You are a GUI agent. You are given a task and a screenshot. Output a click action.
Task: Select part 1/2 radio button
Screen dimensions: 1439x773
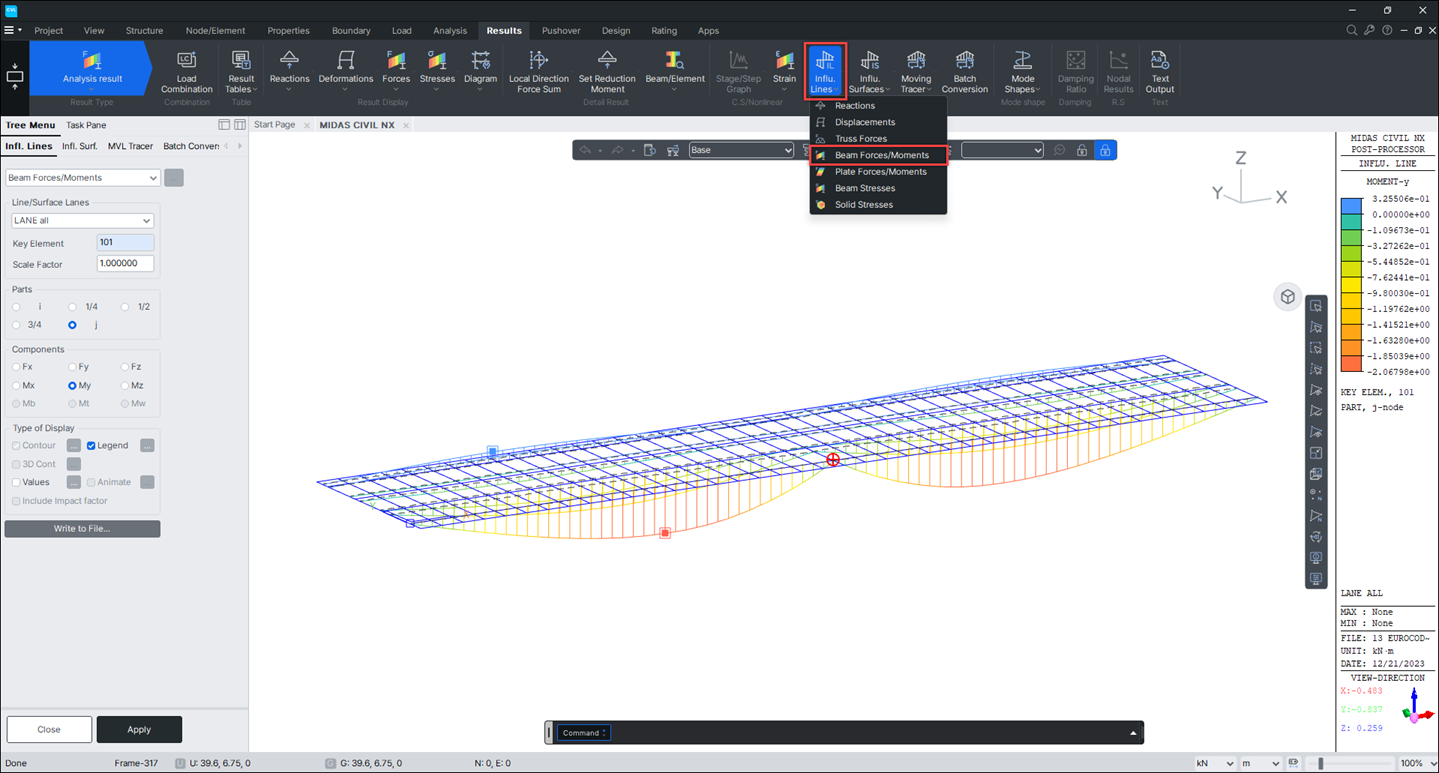[x=125, y=307]
